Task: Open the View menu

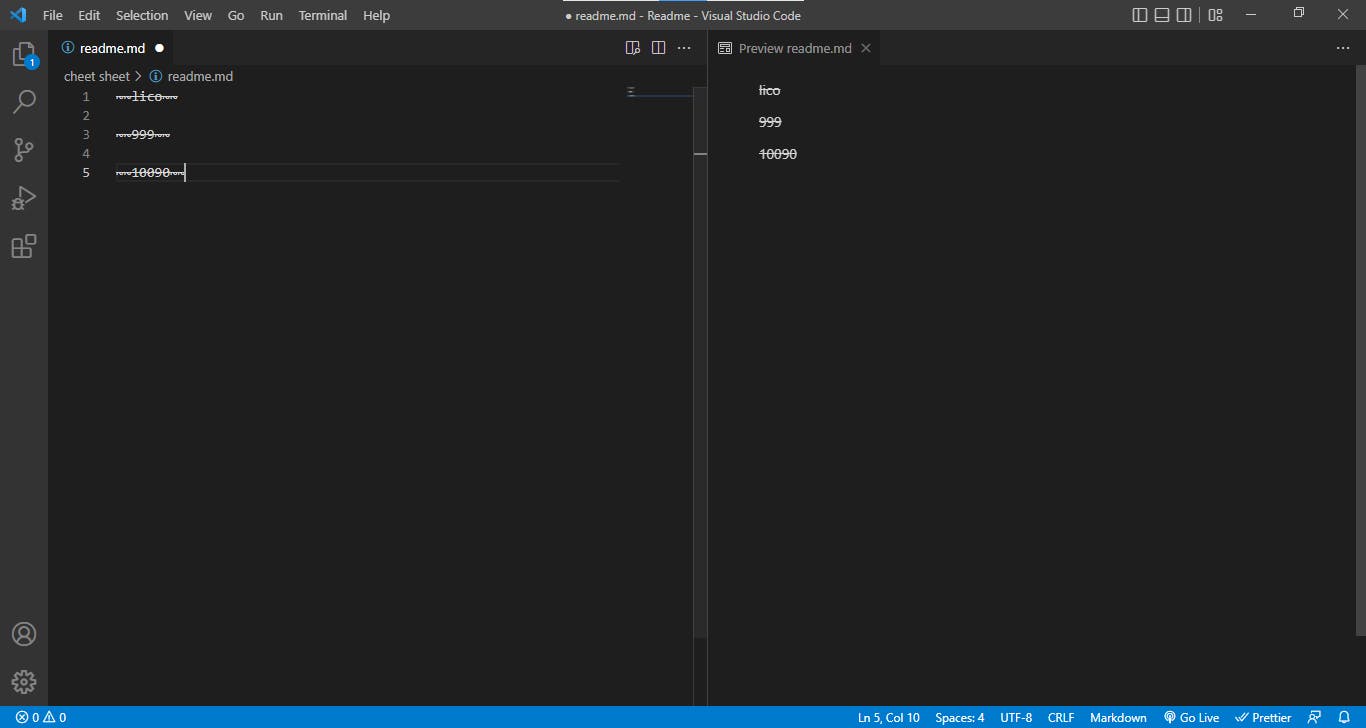Action: click(198, 15)
